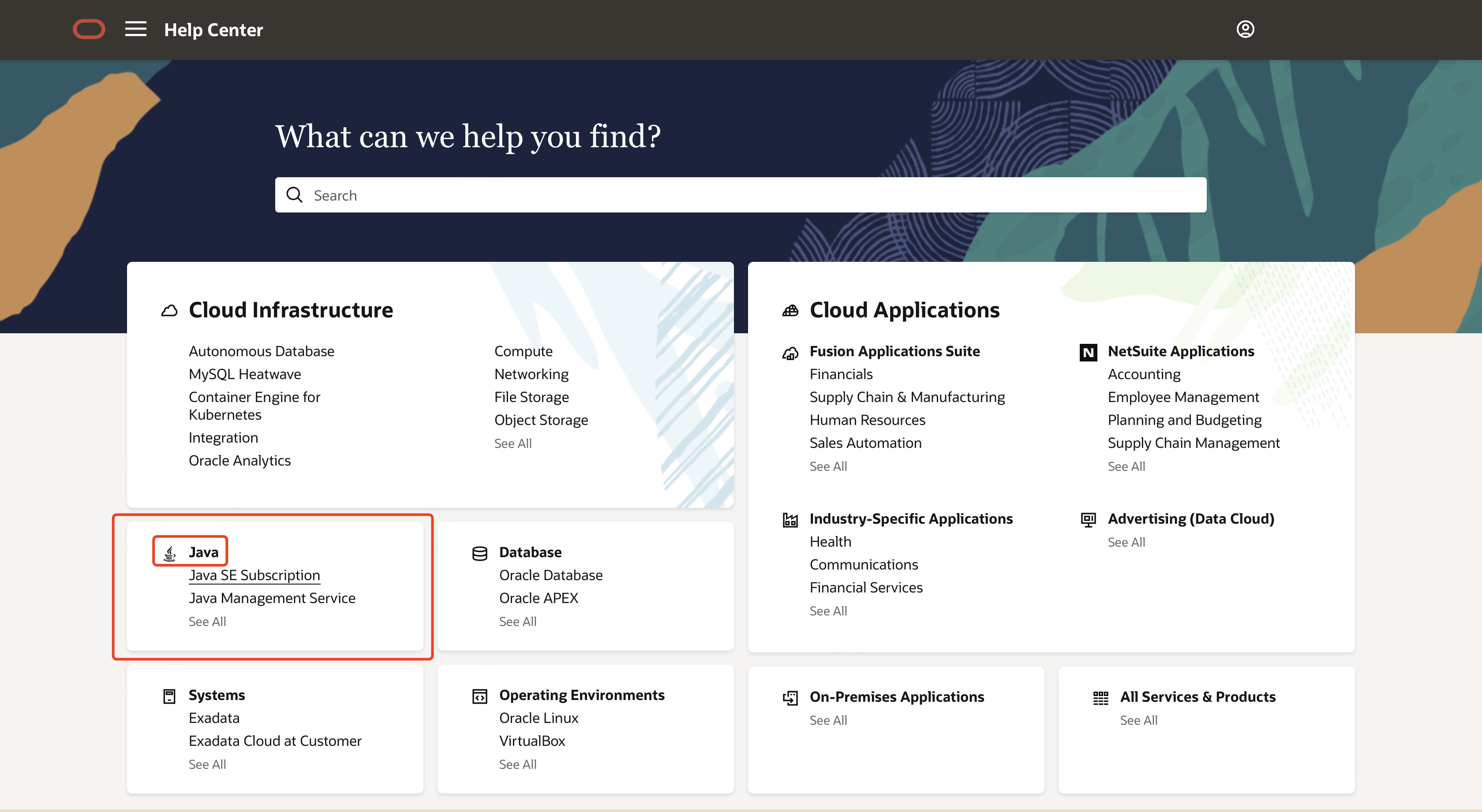Open the Autonomous Database link
This screenshot has height=812, width=1482.
(x=261, y=351)
